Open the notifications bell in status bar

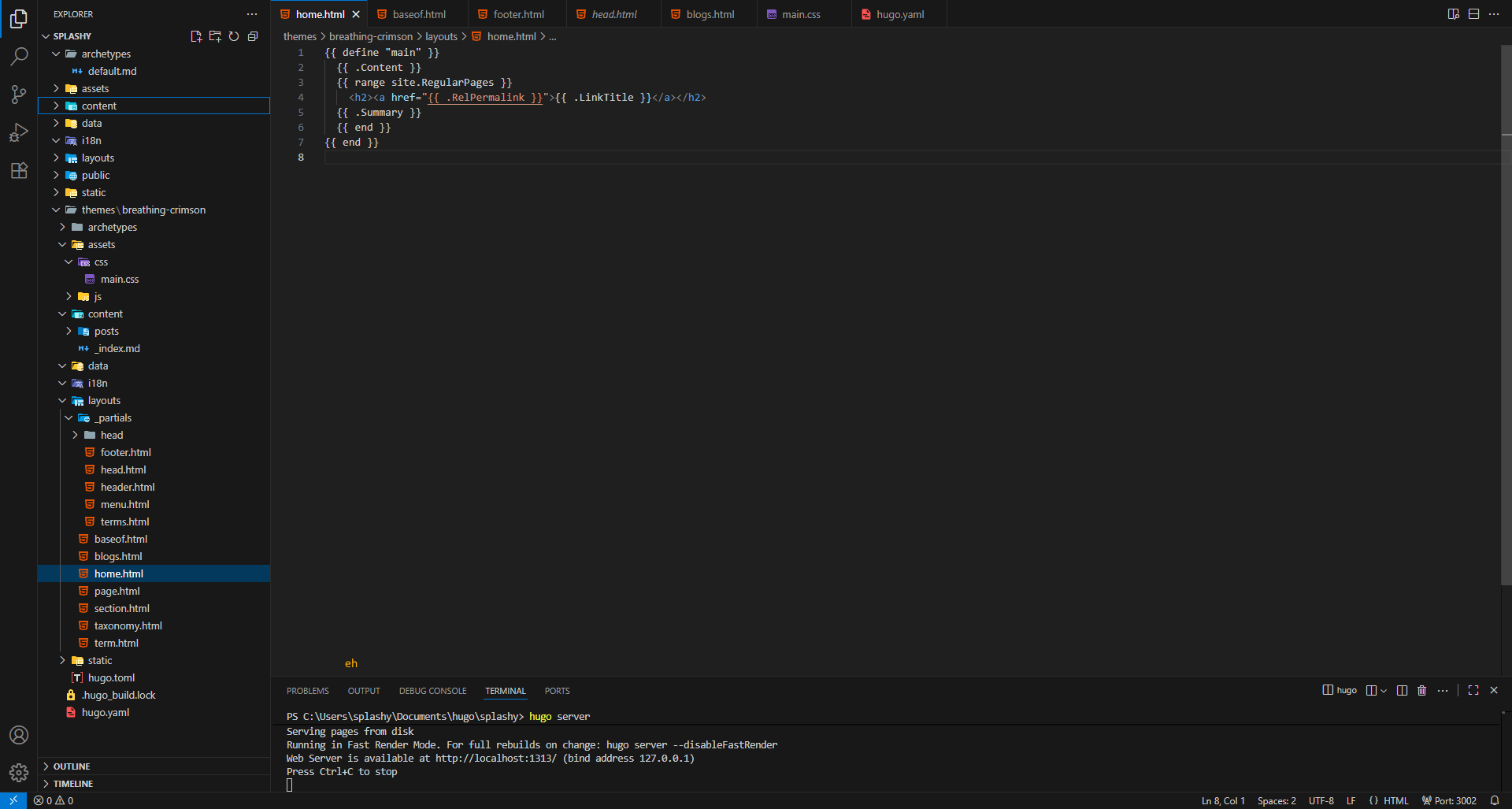click(1495, 800)
